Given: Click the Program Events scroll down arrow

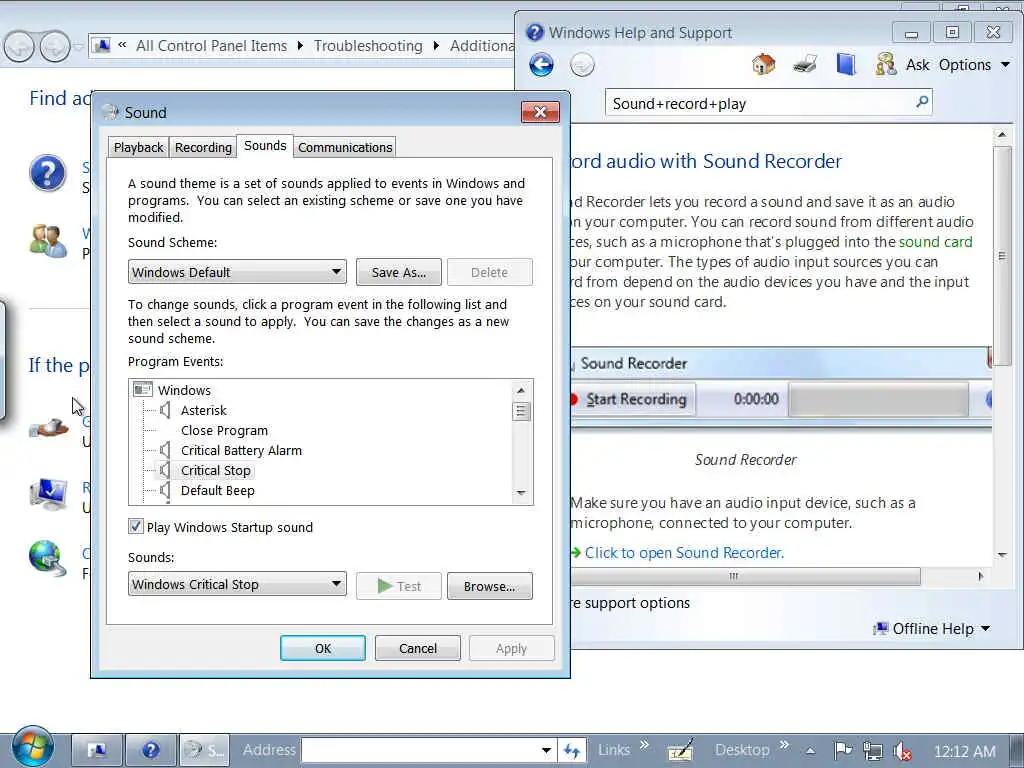Looking at the screenshot, I should click(520, 493).
